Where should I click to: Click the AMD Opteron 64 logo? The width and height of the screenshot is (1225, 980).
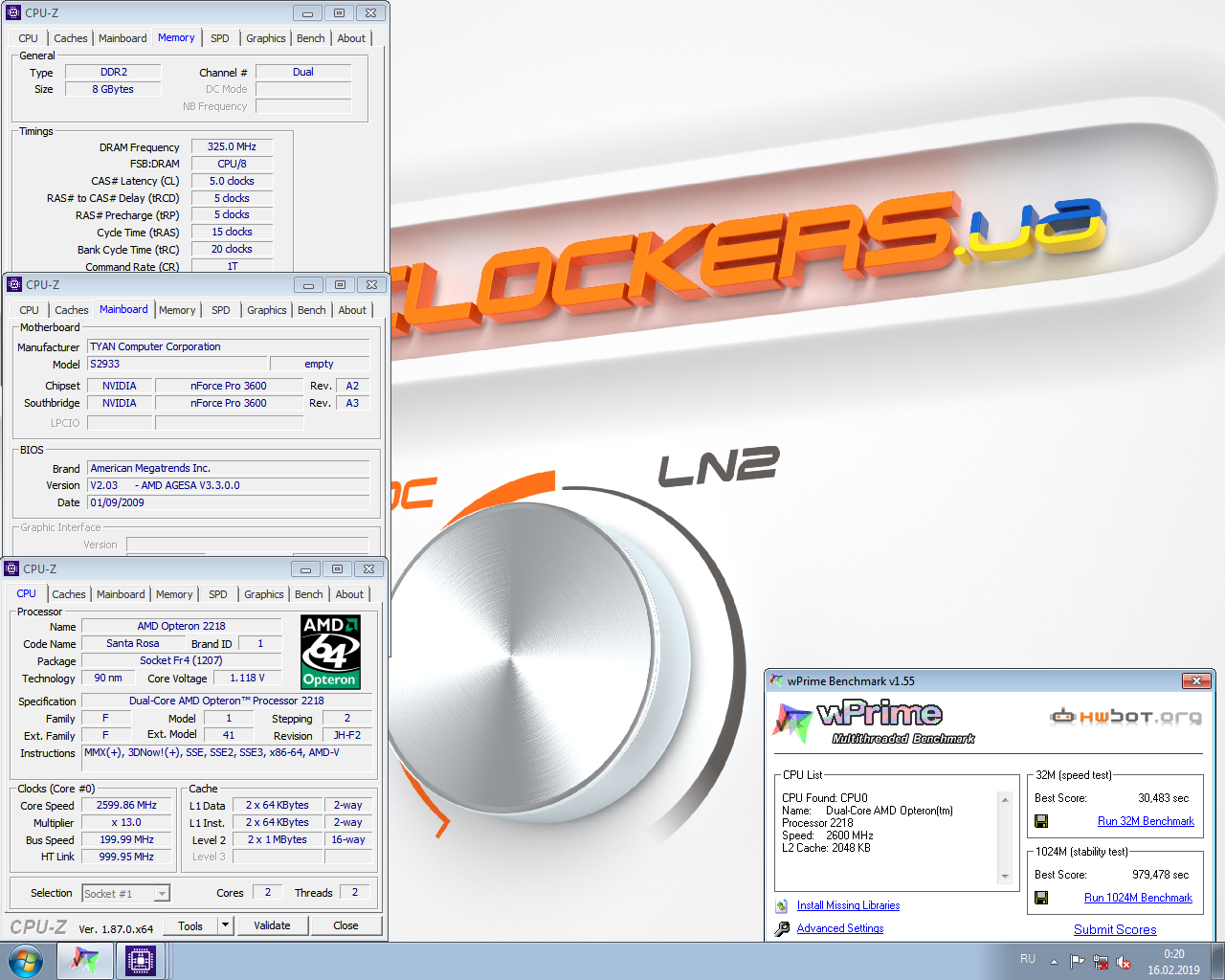[330, 652]
